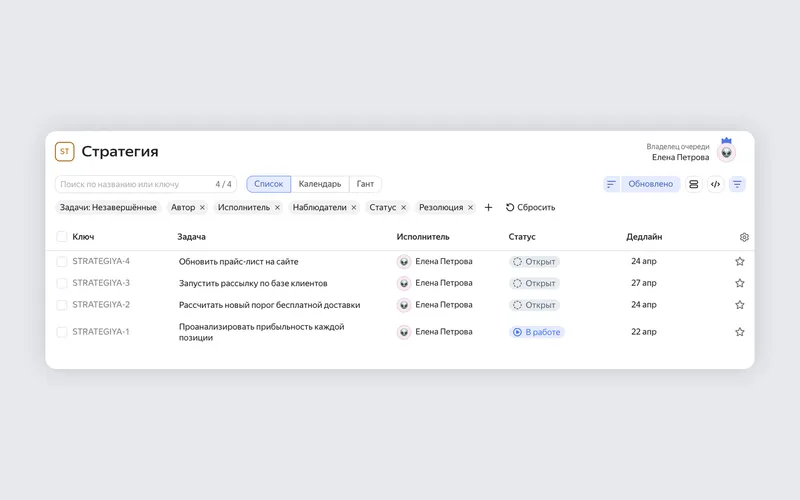Image resolution: width=800 pixels, height=500 pixels.
Task: Add a new filter with plus icon
Action: point(488,208)
